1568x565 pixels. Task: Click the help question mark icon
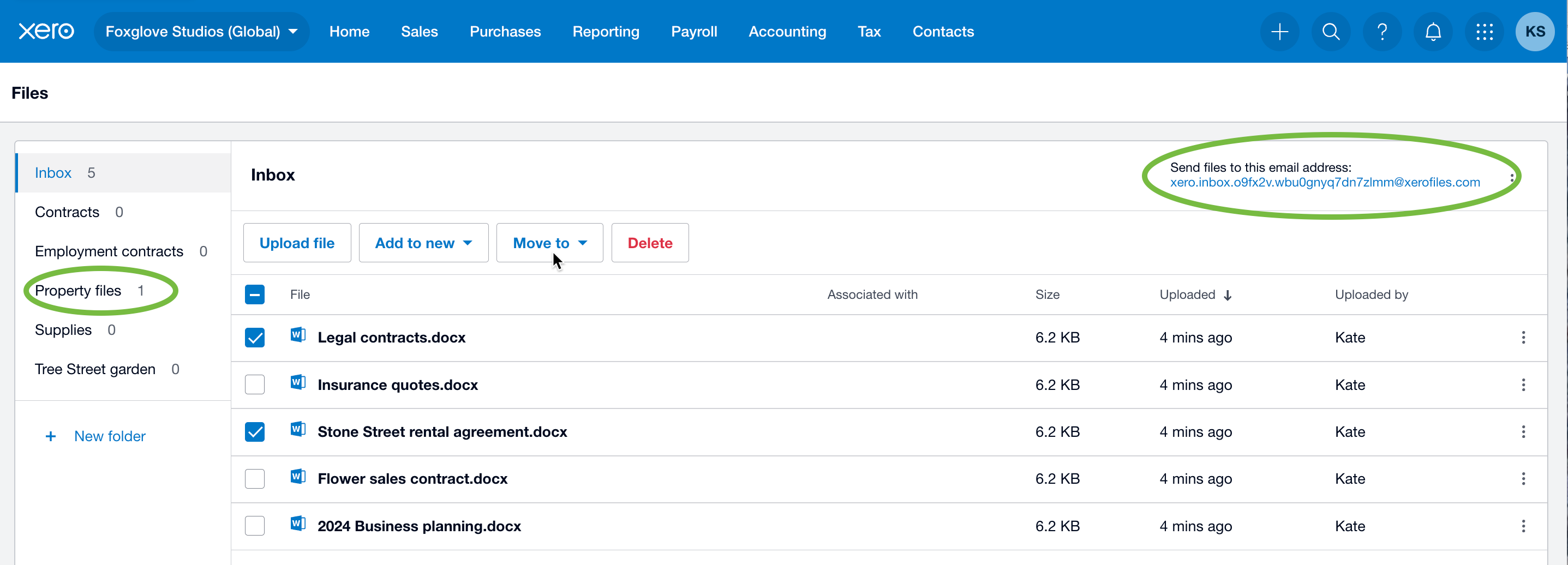click(x=1383, y=32)
